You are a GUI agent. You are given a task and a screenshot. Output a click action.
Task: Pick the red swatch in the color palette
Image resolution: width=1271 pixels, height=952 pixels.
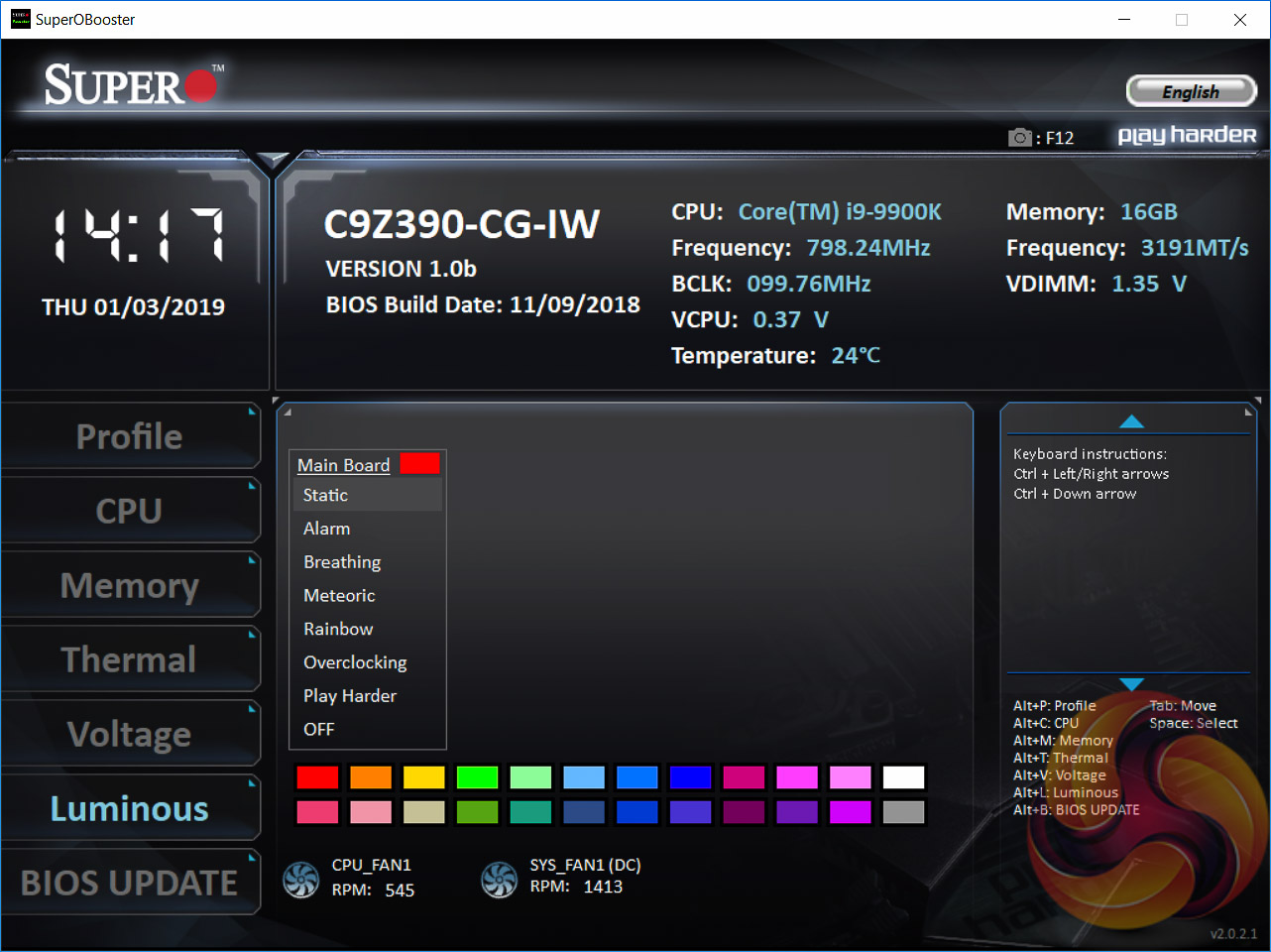tap(317, 777)
